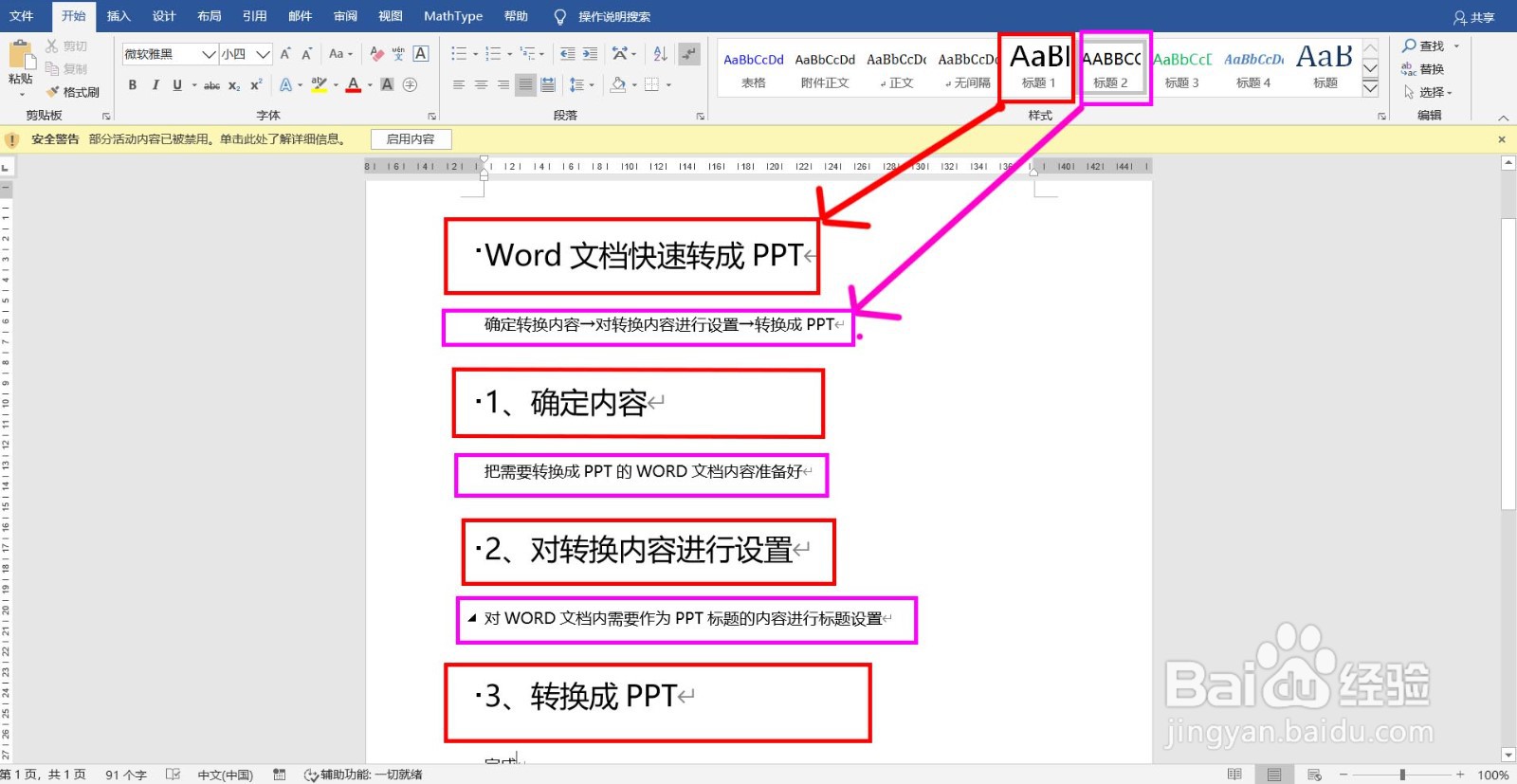This screenshot has height=784, width=1517.
Task: Apply character shading with the gray A icon
Action: (387, 85)
